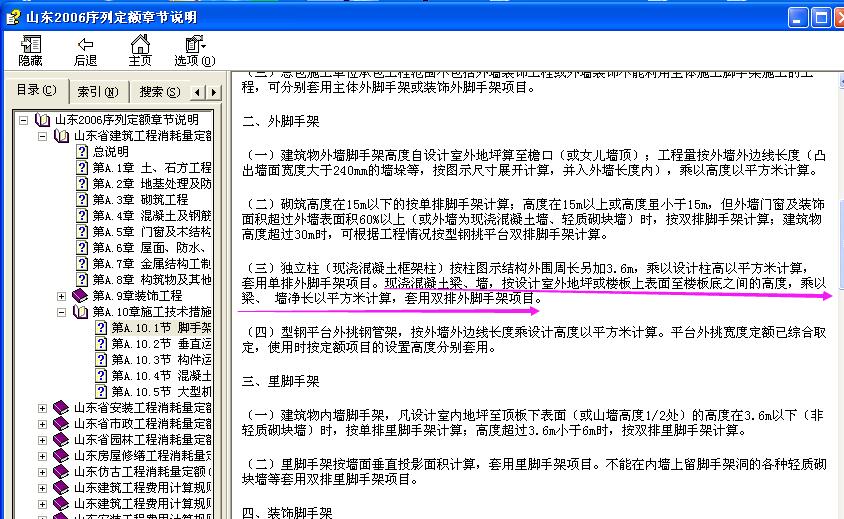The image size is (844, 519).
Task: Click the page icon beside 第A.7章
Action: click(x=82, y=264)
